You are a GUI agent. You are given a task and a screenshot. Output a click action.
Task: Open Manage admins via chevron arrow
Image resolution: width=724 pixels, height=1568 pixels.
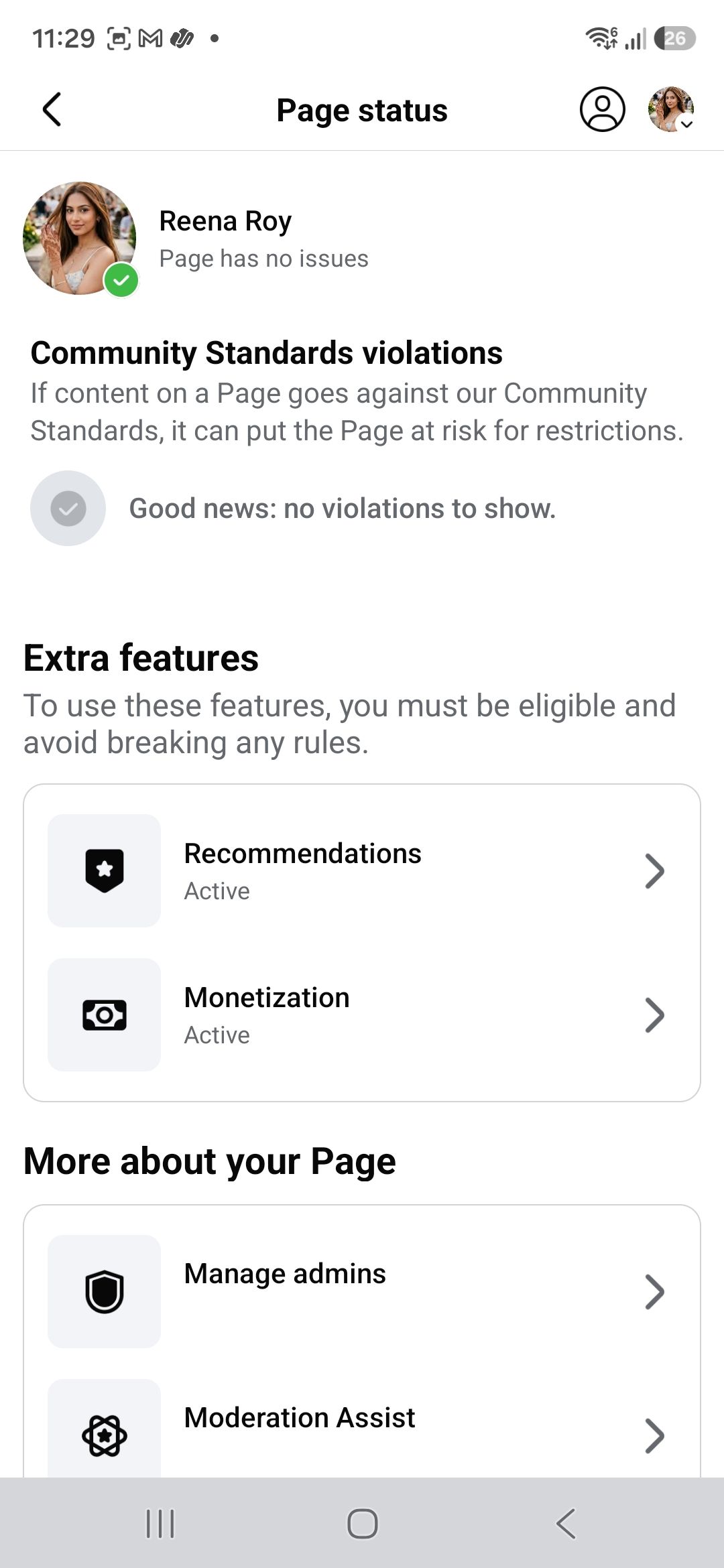point(654,1291)
